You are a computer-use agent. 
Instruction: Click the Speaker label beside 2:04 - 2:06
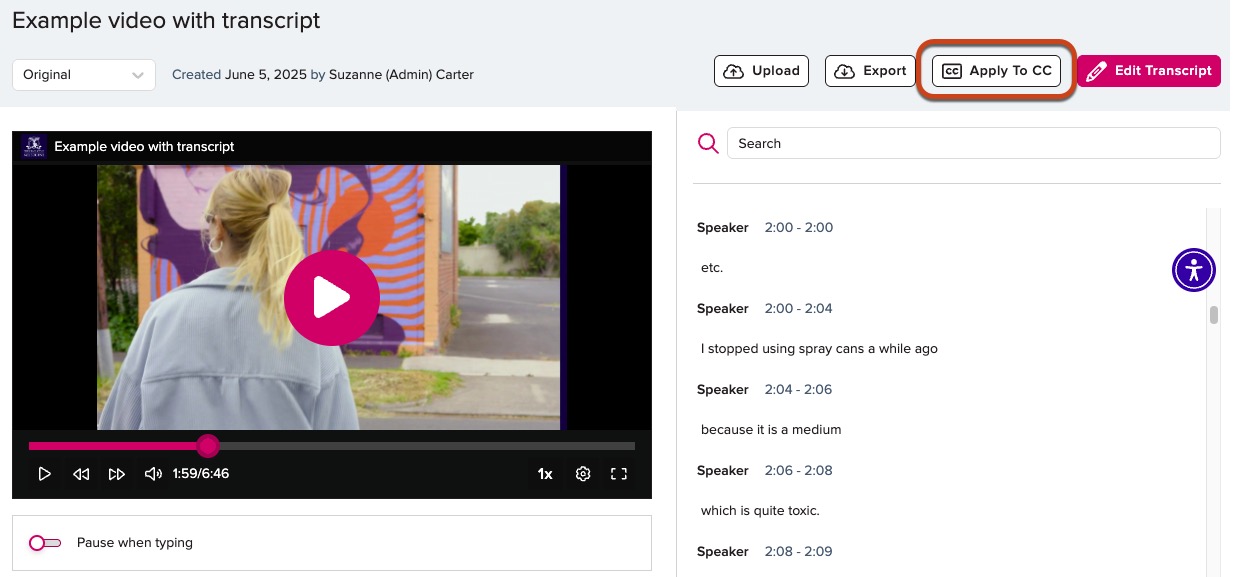coord(723,390)
